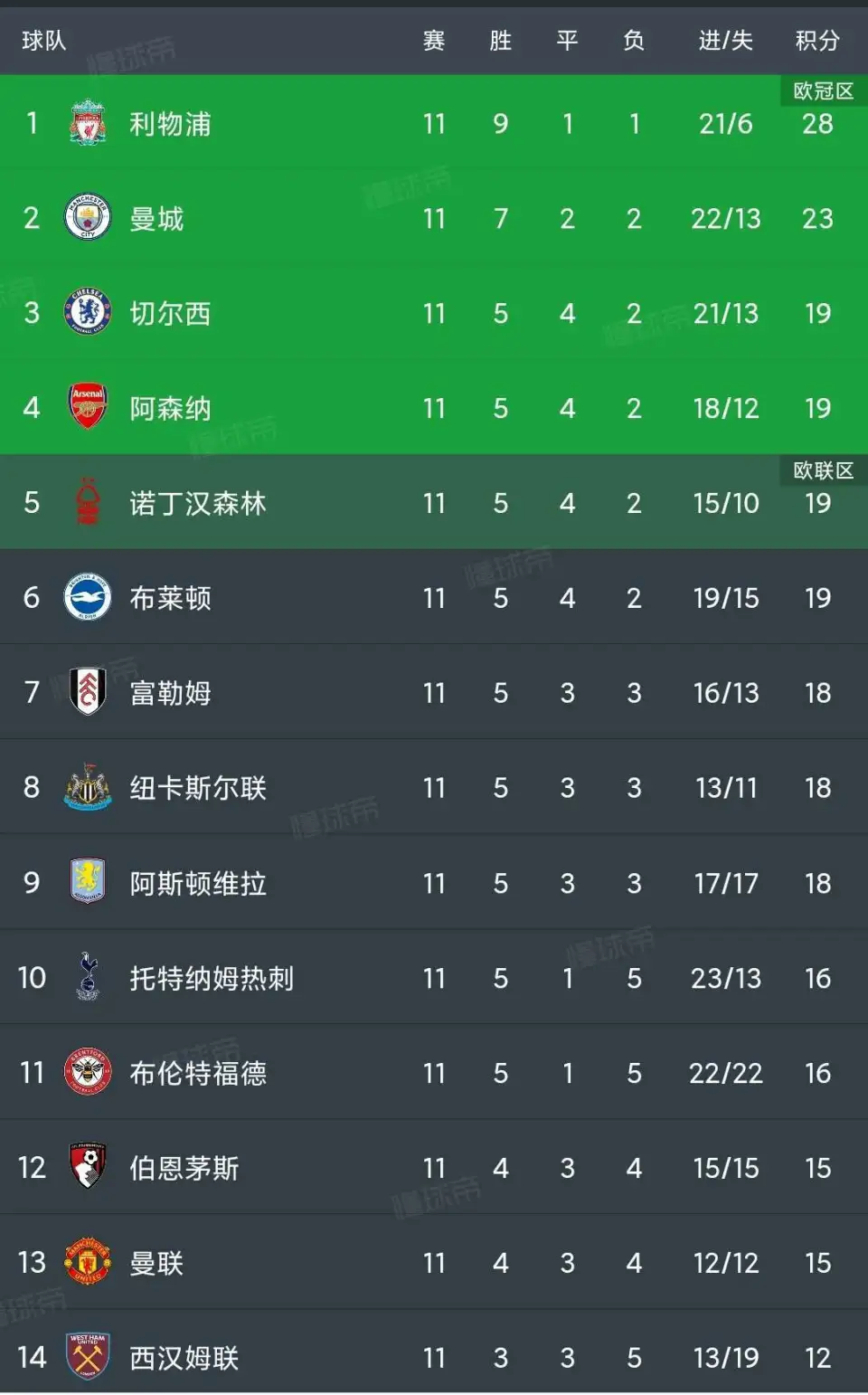Select the 进/失 goals column header
The height and width of the screenshot is (1395, 868).
point(725,41)
